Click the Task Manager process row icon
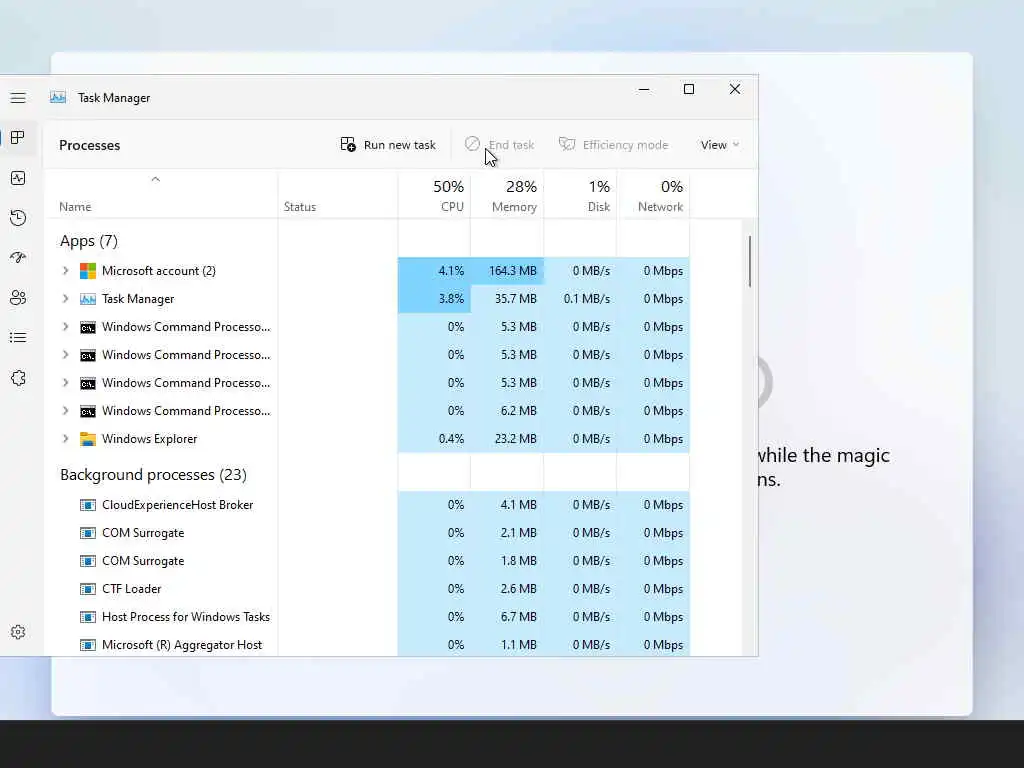This screenshot has height=768, width=1024. [x=88, y=299]
